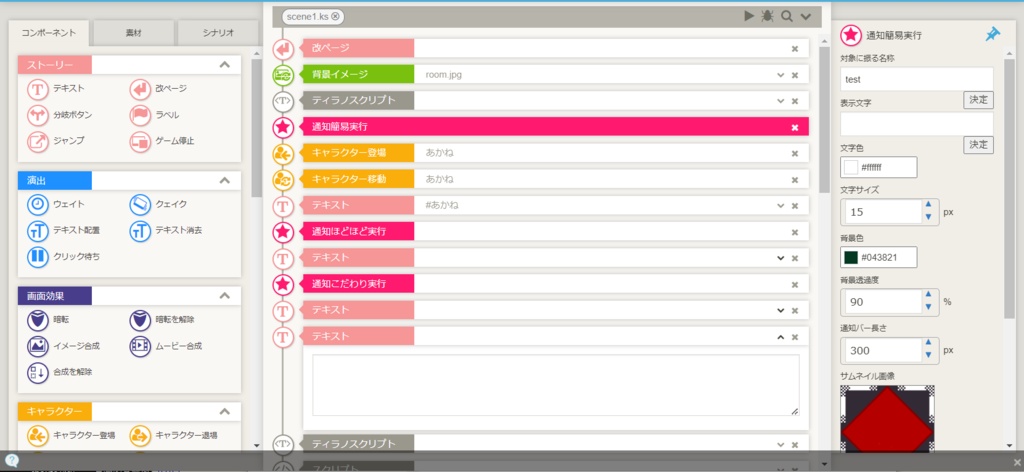1024x472 pixels.
Task: Switch to the コンポーネント tab
Action: coord(49,33)
